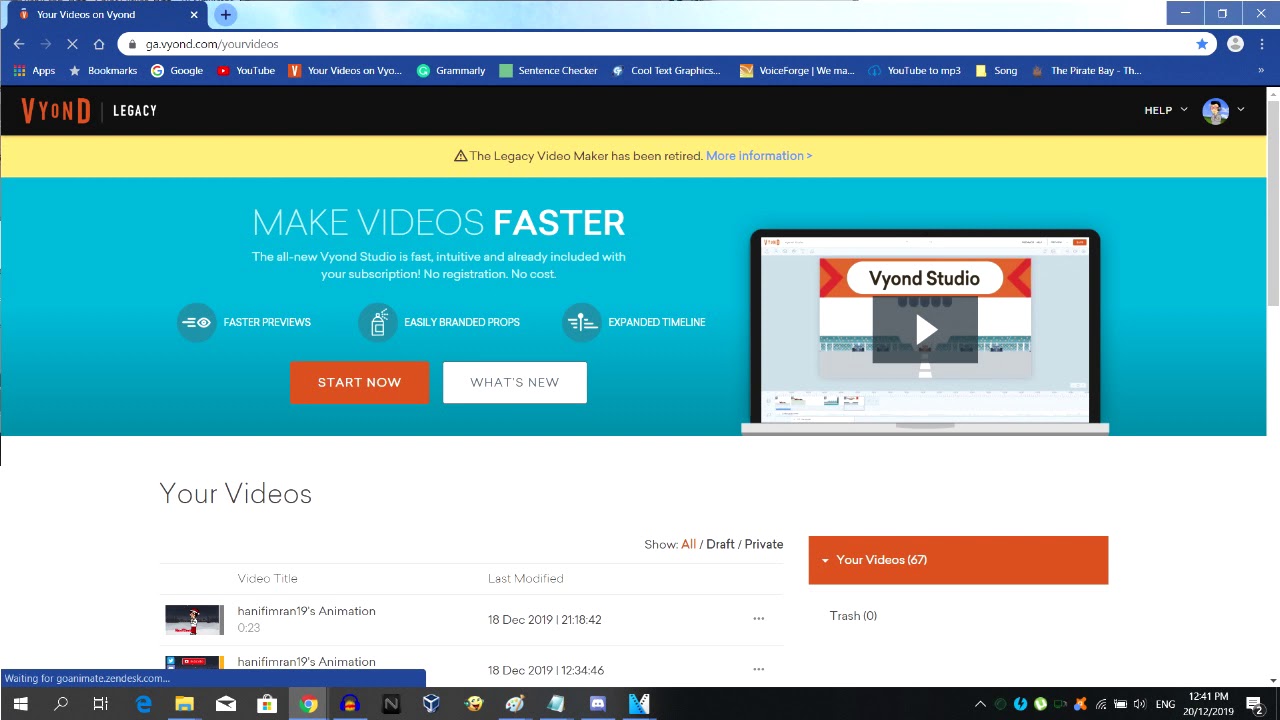Open Wi-Fi network settings in system tray
The image size is (1280, 720).
click(1101, 704)
